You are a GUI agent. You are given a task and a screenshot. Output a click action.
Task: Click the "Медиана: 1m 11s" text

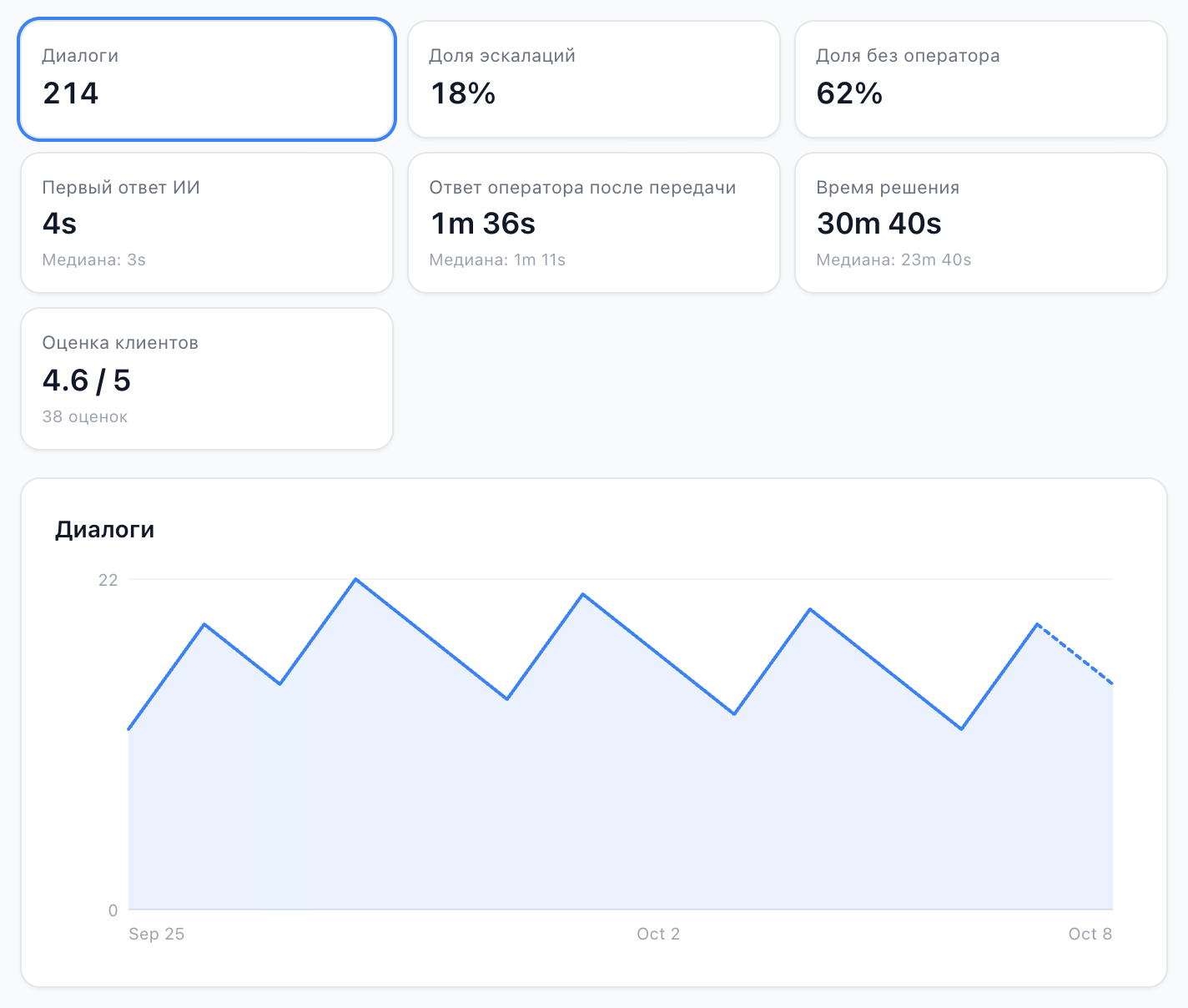[497, 260]
